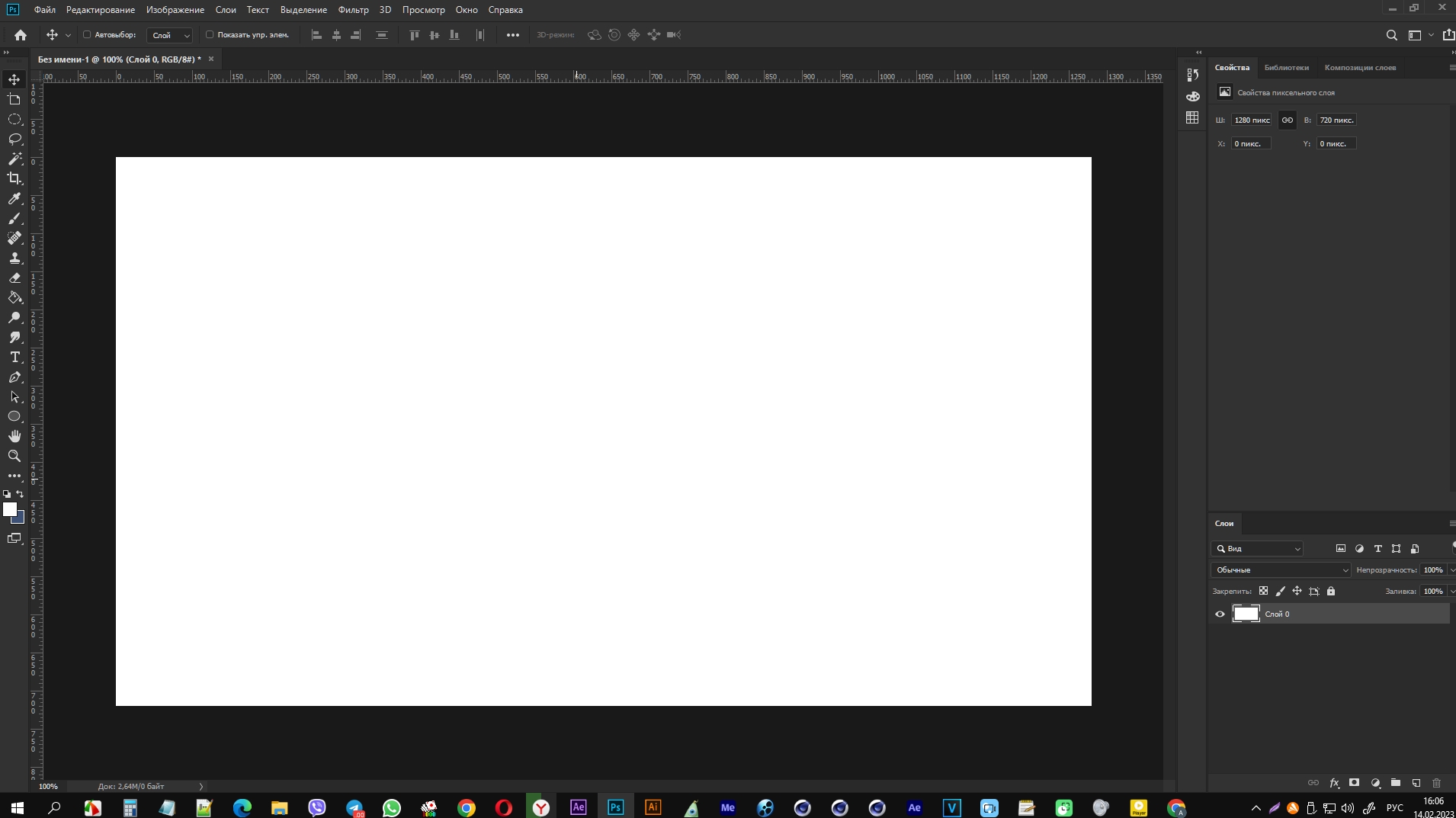The width and height of the screenshot is (1456, 818).
Task: Select the Smudge tool
Action: 14,338
